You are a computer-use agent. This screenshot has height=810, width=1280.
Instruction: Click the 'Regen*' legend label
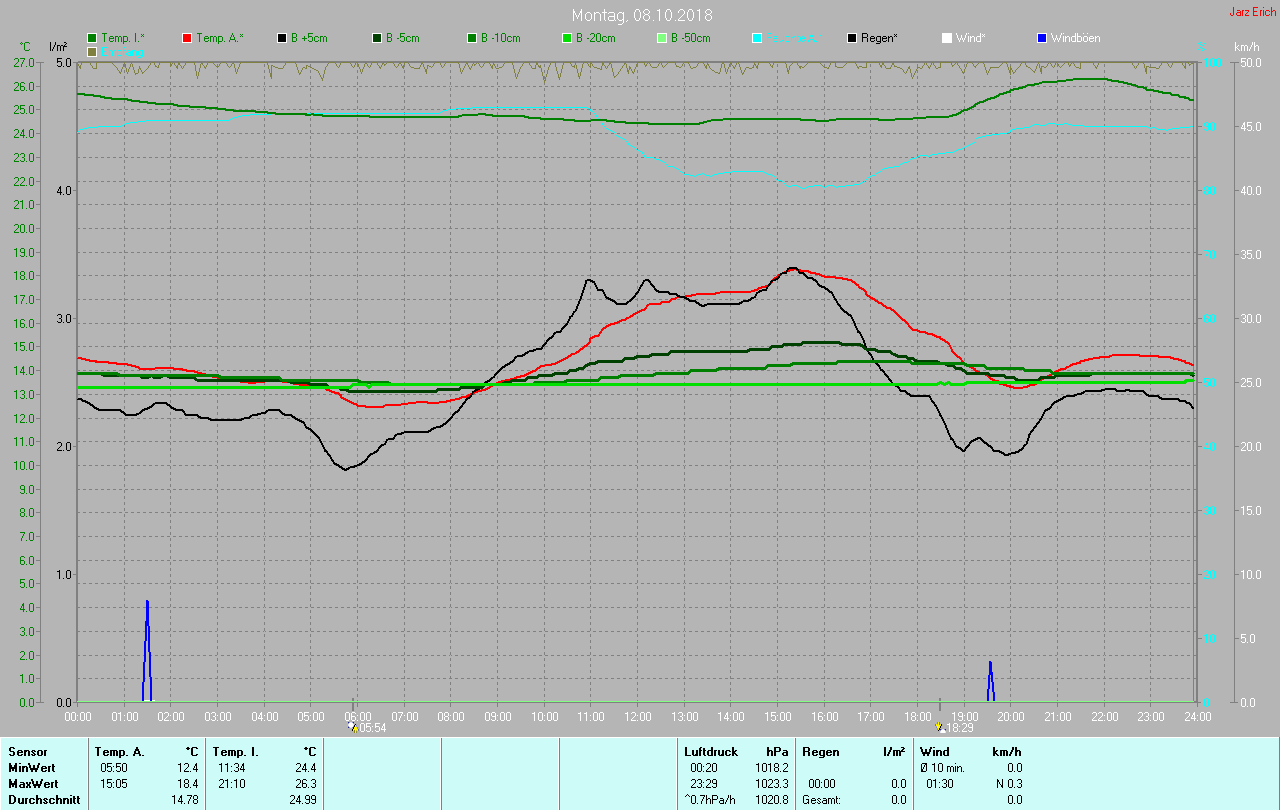click(x=879, y=38)
